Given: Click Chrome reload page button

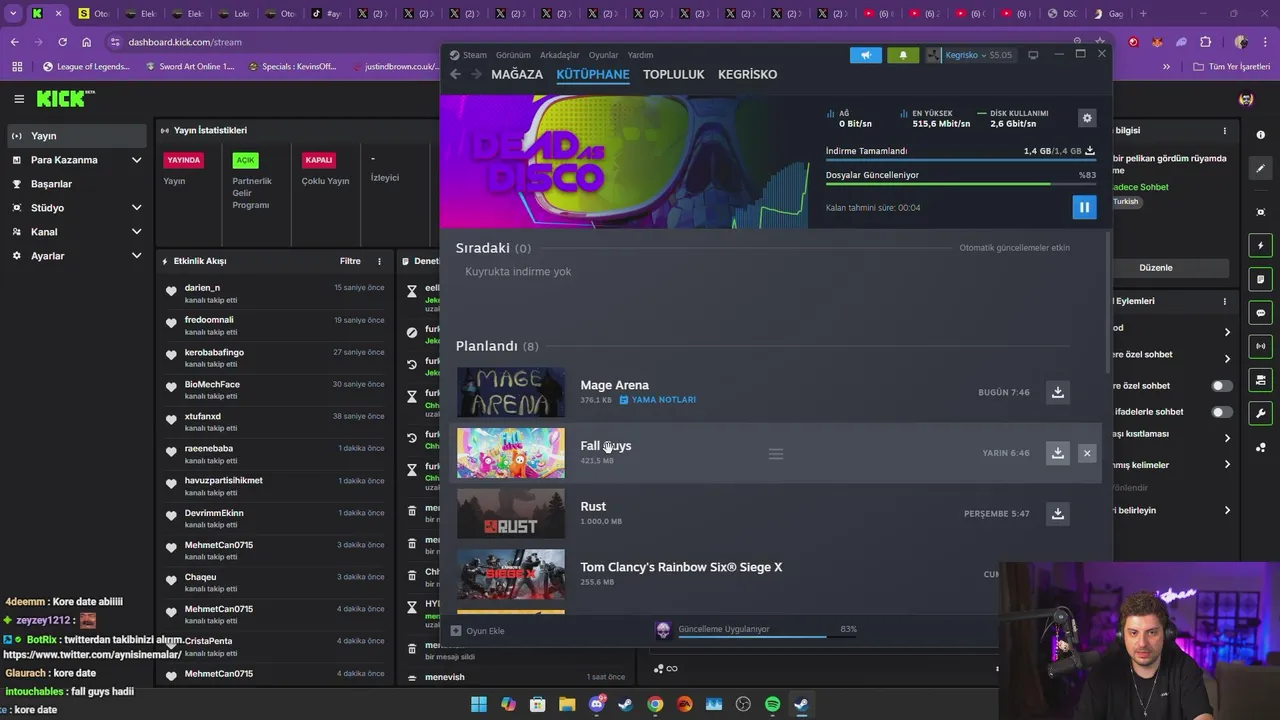Looking at the screenshot, I should pos(62,42).
